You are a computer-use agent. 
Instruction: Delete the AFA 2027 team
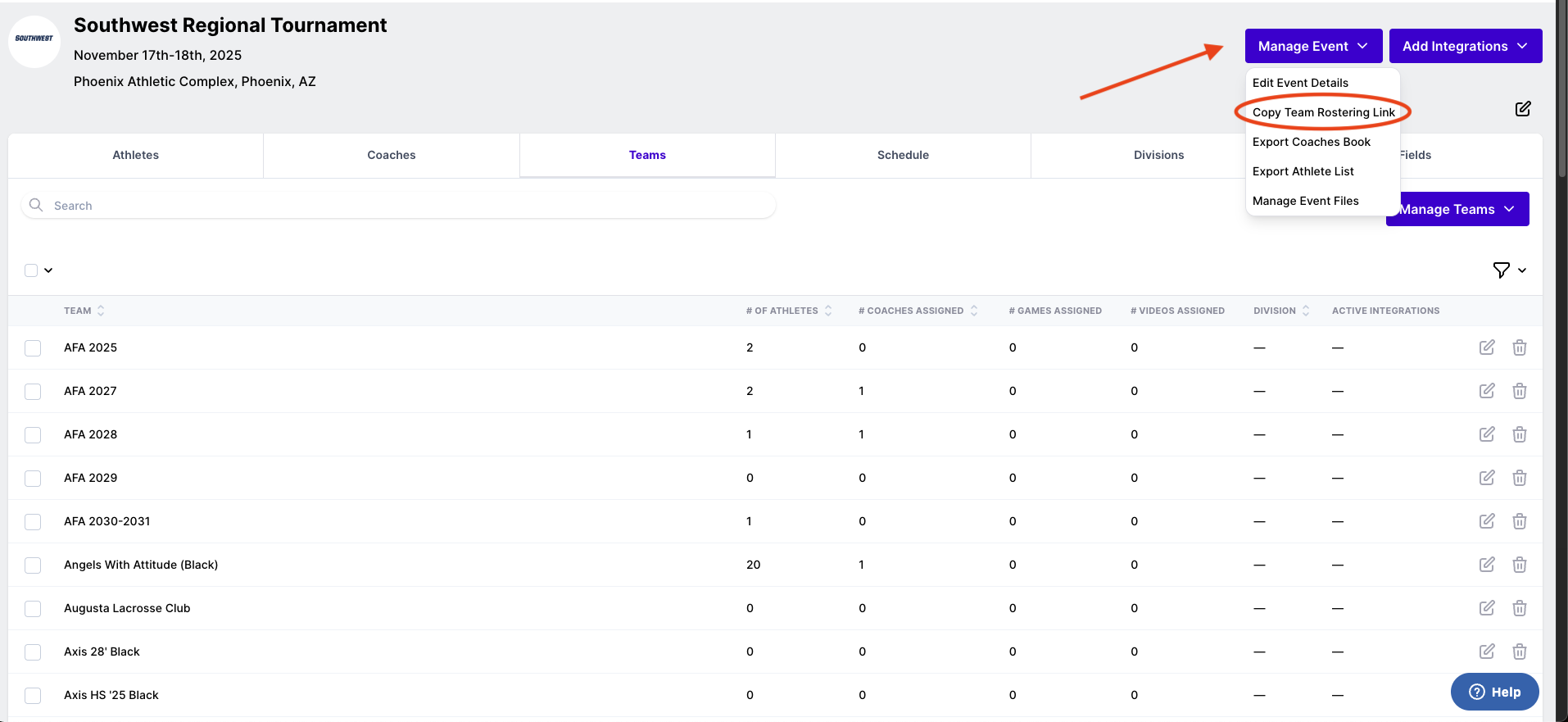pos(1519,391)
